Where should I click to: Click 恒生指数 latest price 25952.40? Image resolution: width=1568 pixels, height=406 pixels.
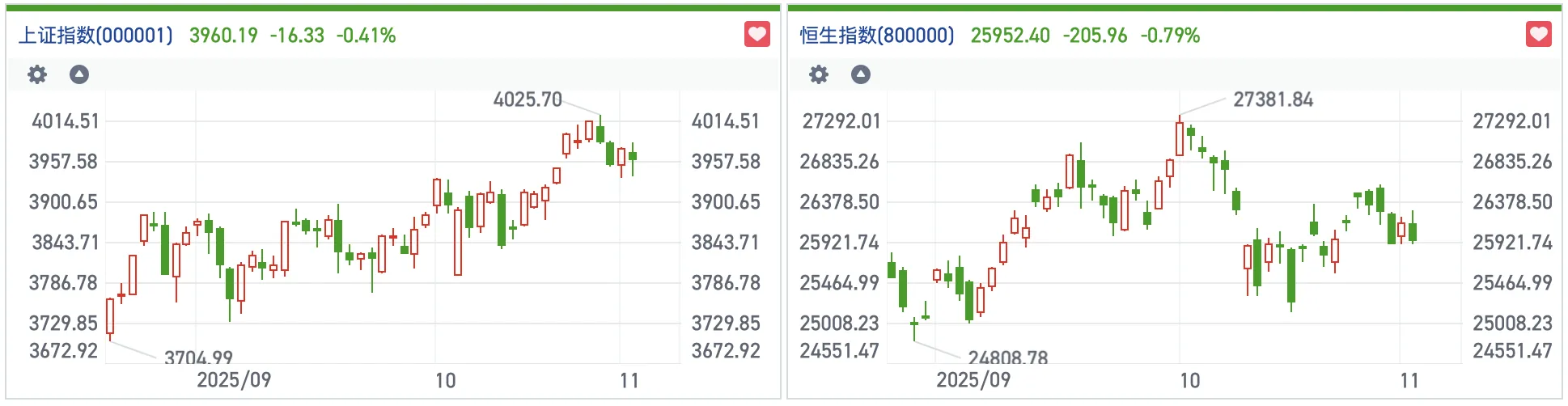(1010, 36)
